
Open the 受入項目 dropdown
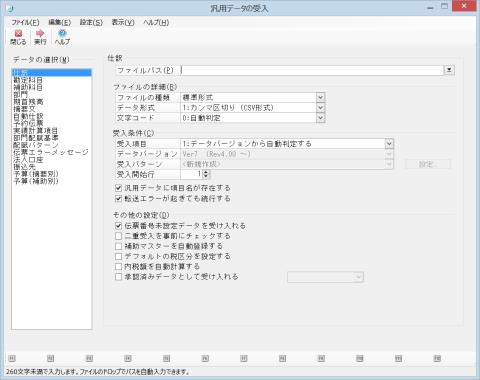click(389, 144)
